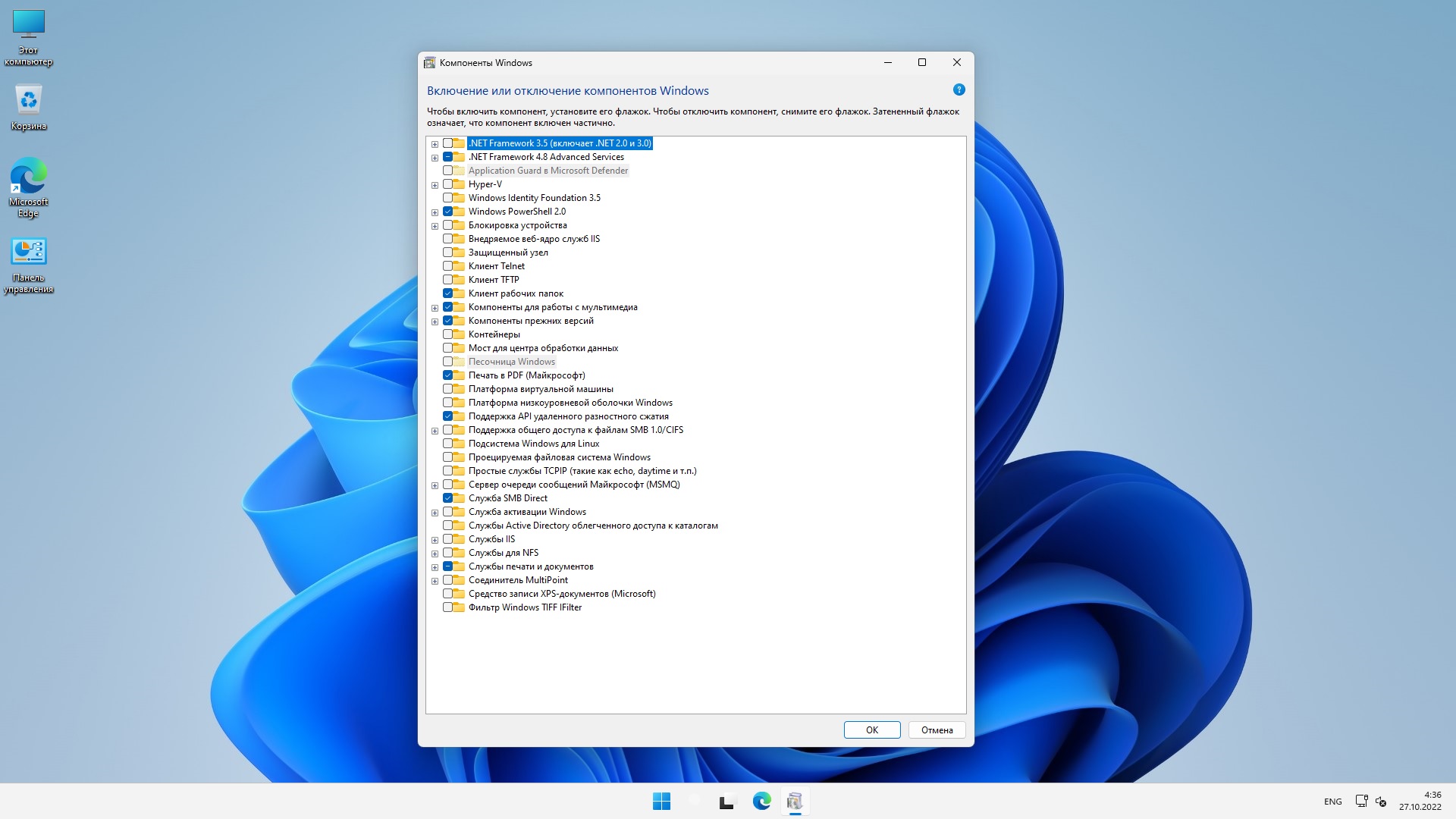Click the network icon in system tray
This screenshot has height=819, width=1456.
1361,801
